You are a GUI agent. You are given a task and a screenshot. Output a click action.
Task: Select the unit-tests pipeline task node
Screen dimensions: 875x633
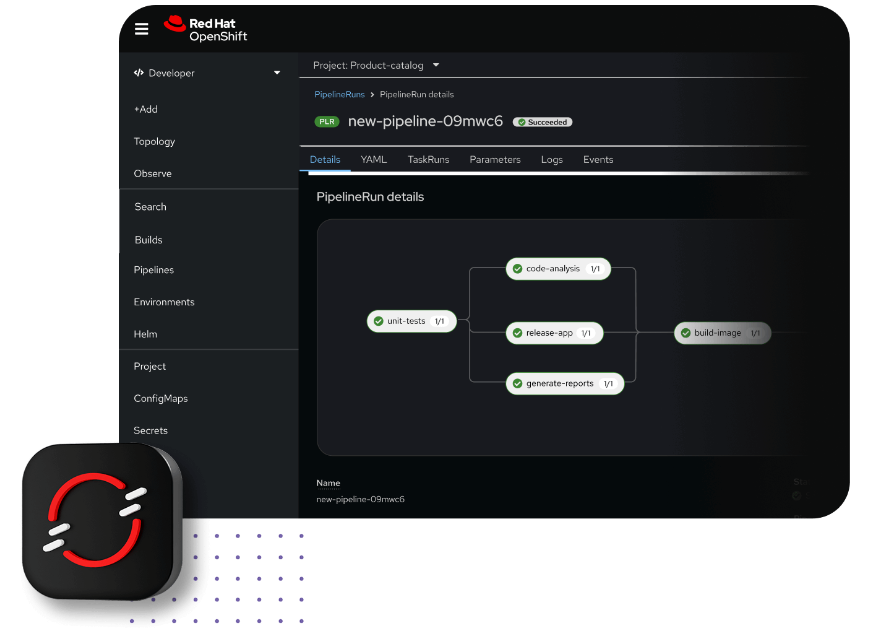click(412, 321)
